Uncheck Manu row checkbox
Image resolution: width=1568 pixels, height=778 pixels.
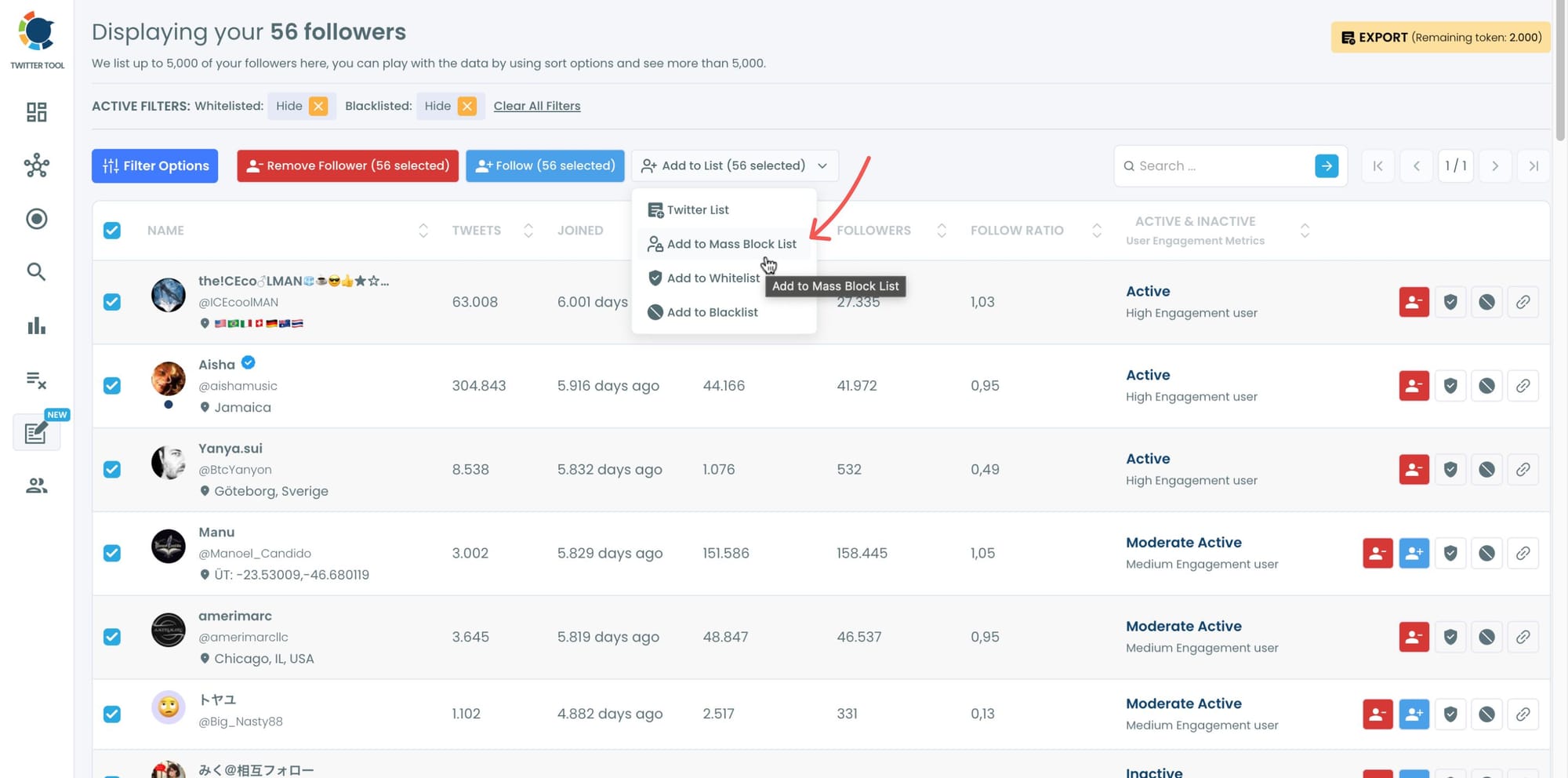[x=112, y=553]
